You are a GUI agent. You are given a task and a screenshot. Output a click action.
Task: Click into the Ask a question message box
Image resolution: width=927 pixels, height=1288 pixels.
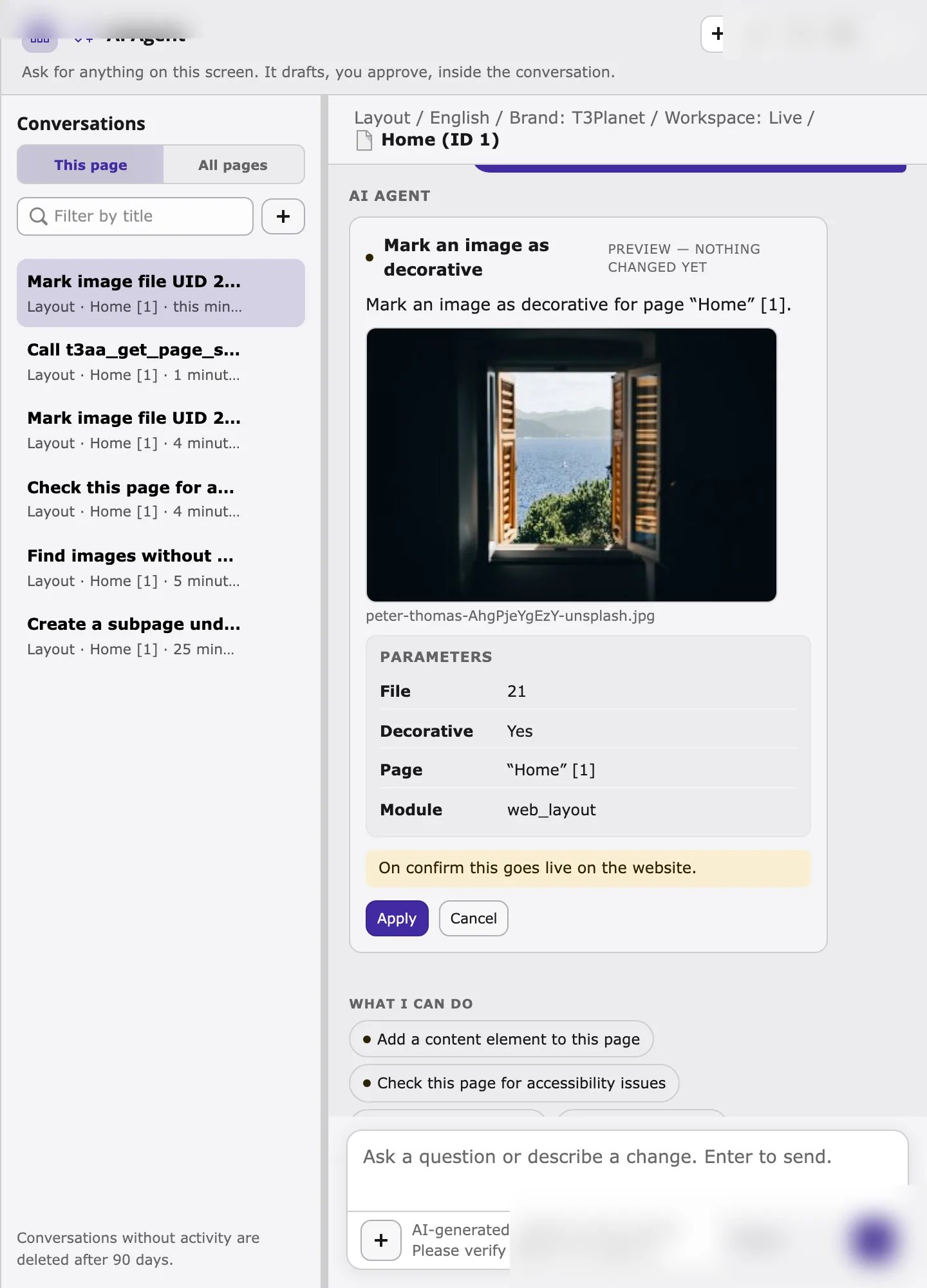(x=628, y=1171)
